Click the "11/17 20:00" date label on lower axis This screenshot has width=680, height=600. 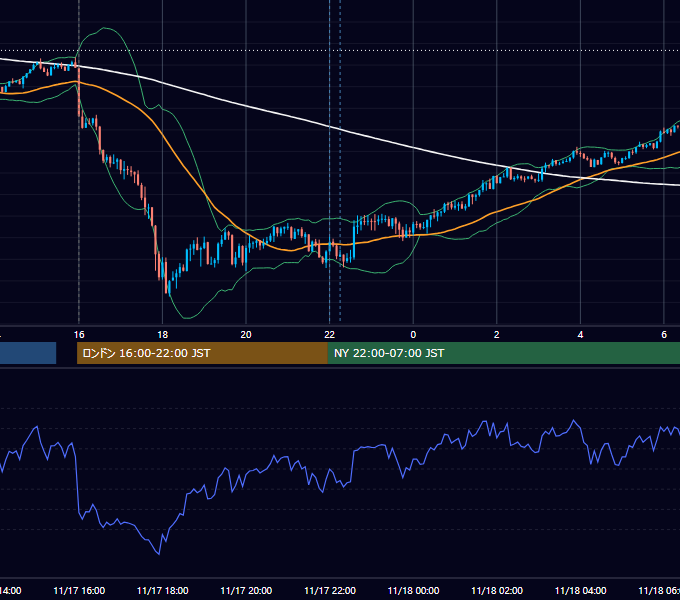point(246,590)
